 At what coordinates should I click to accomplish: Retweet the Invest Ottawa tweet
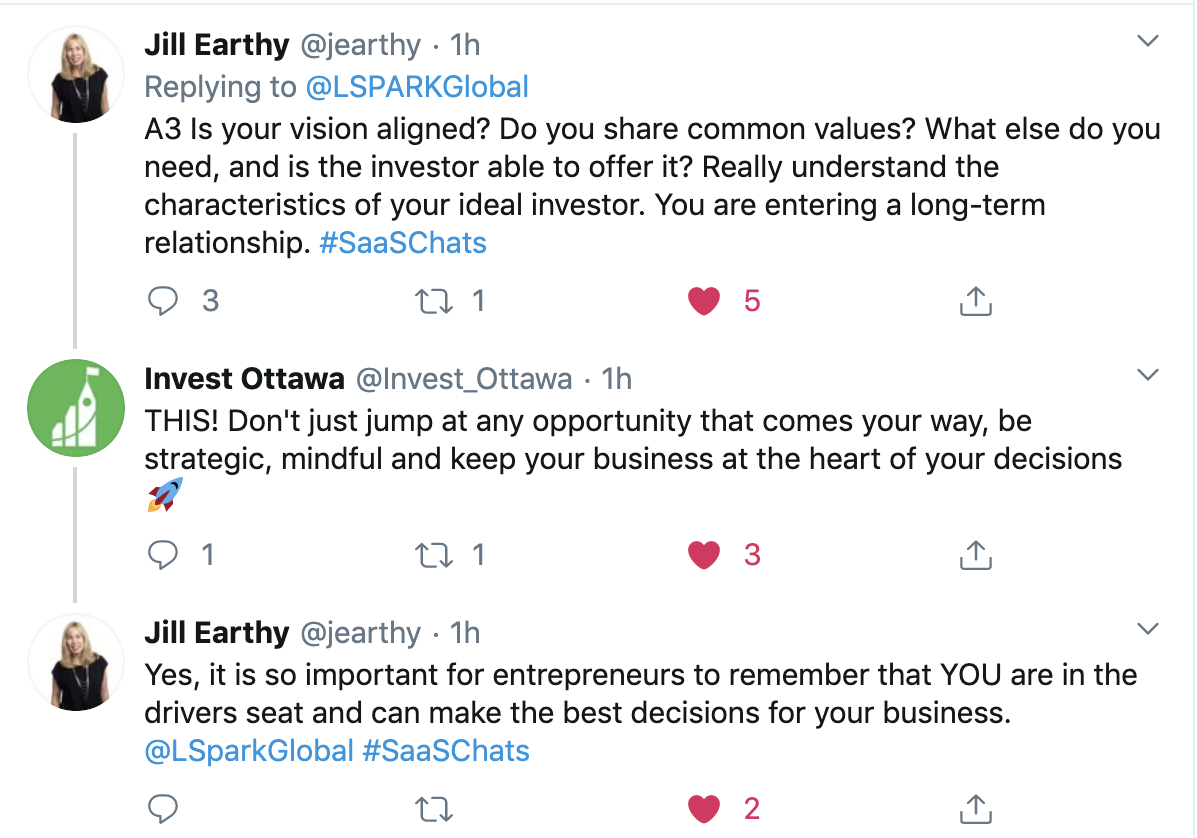[x=434, y=555]
